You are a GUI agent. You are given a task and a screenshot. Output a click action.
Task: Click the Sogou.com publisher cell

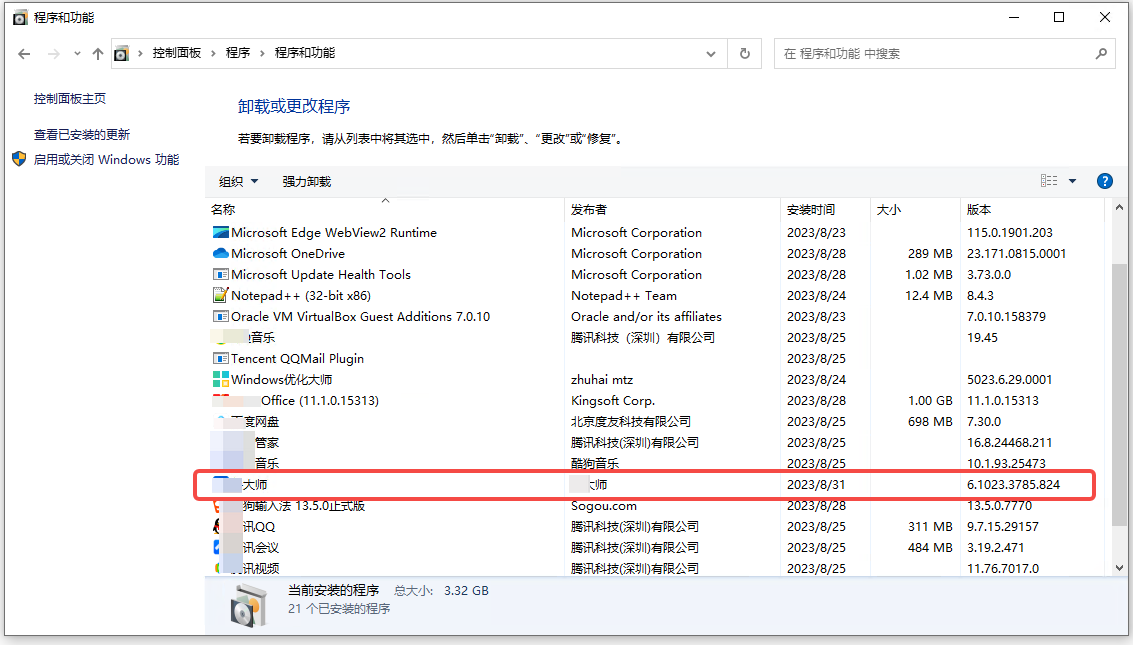click(x=603, y=506)
